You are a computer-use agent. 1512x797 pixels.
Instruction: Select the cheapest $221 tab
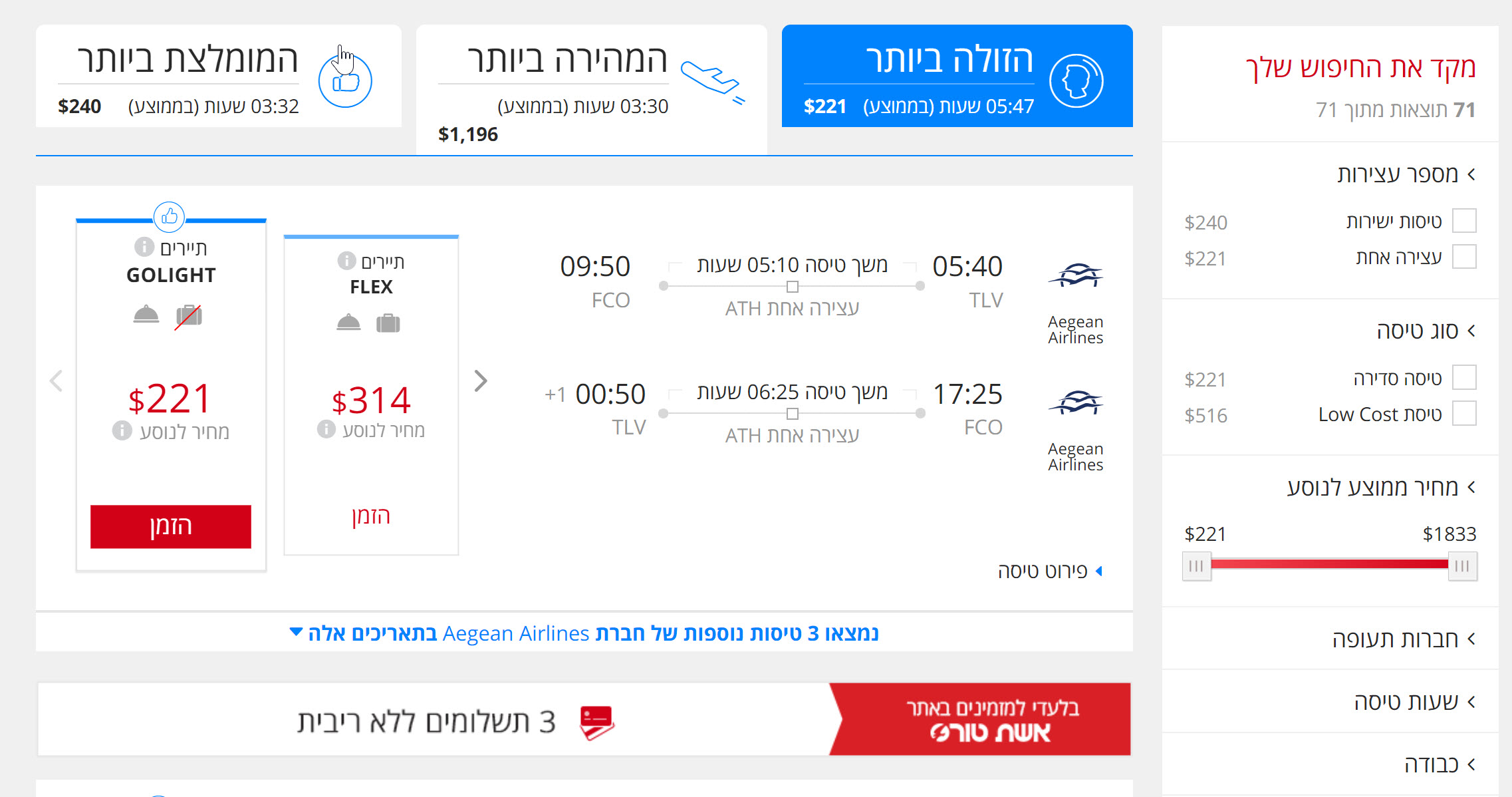(x=957, y=76)
